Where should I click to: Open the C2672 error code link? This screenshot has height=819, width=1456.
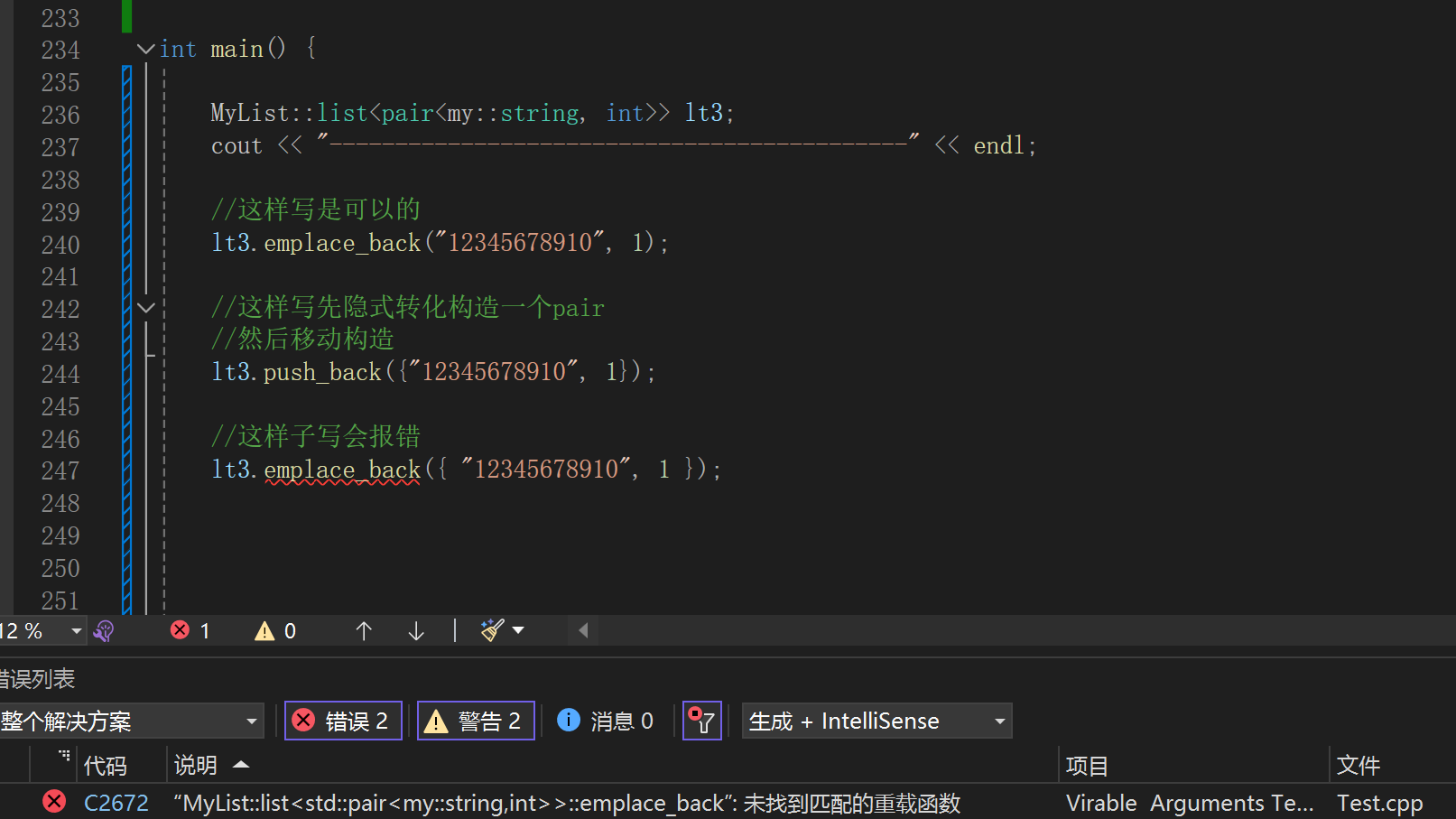pos(116,803)
